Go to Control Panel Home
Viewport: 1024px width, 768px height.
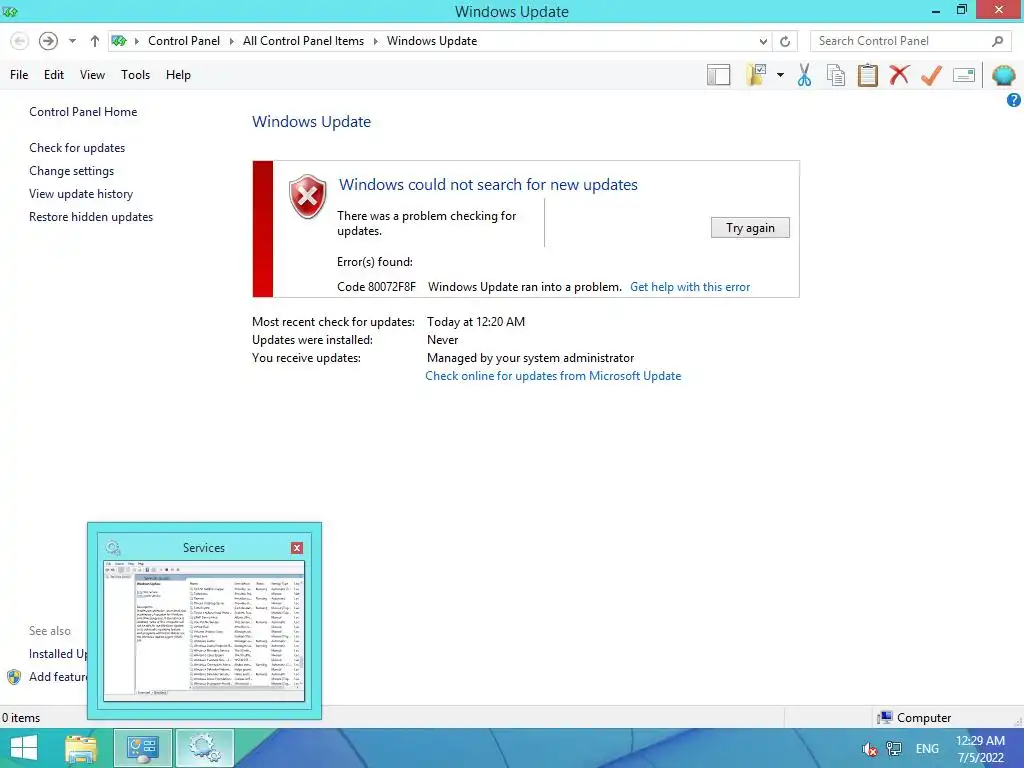(83, 112)
